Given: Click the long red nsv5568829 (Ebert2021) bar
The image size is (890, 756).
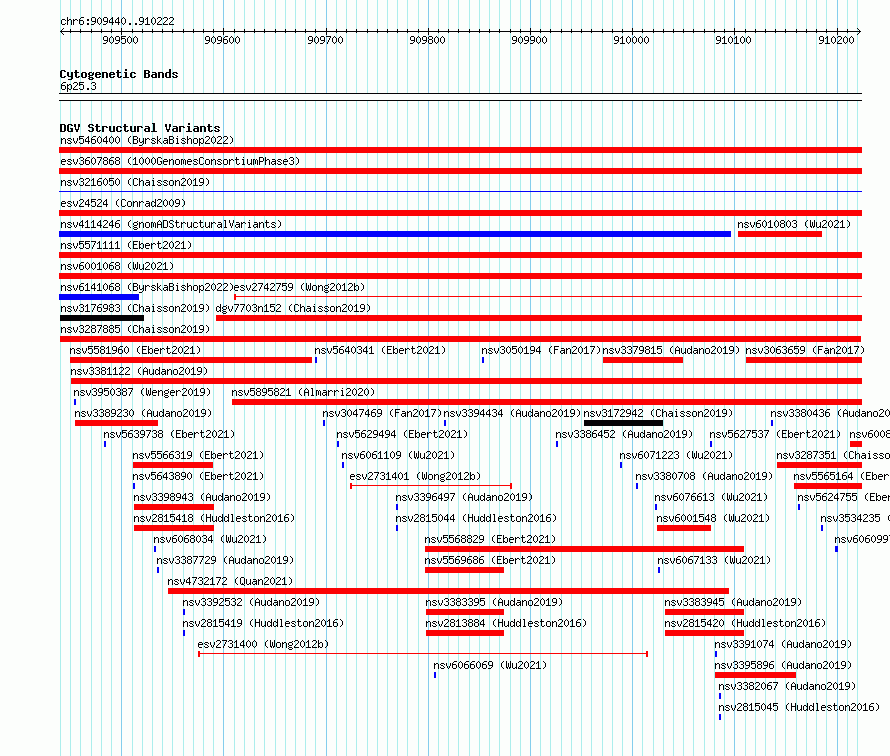Looking at the screenshot, I should click(x=584, y=549).
